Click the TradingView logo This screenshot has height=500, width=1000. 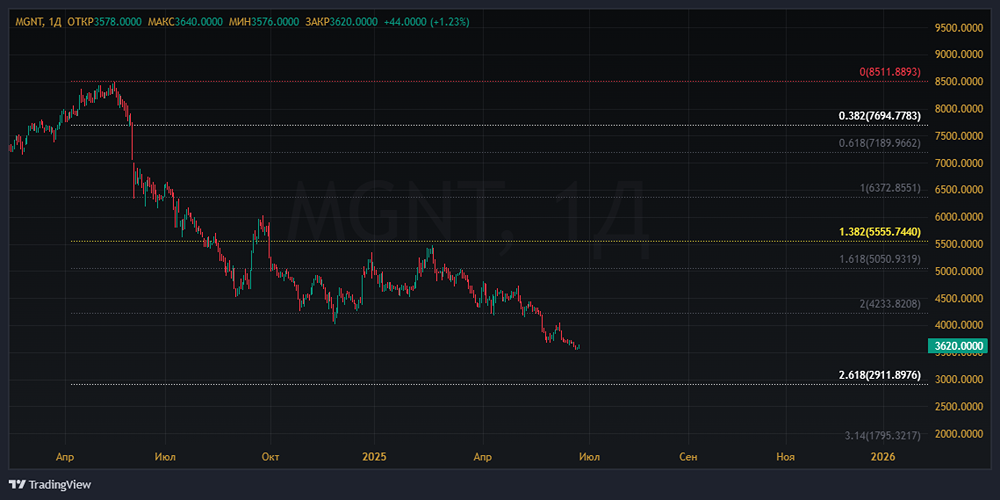[50, 485]
